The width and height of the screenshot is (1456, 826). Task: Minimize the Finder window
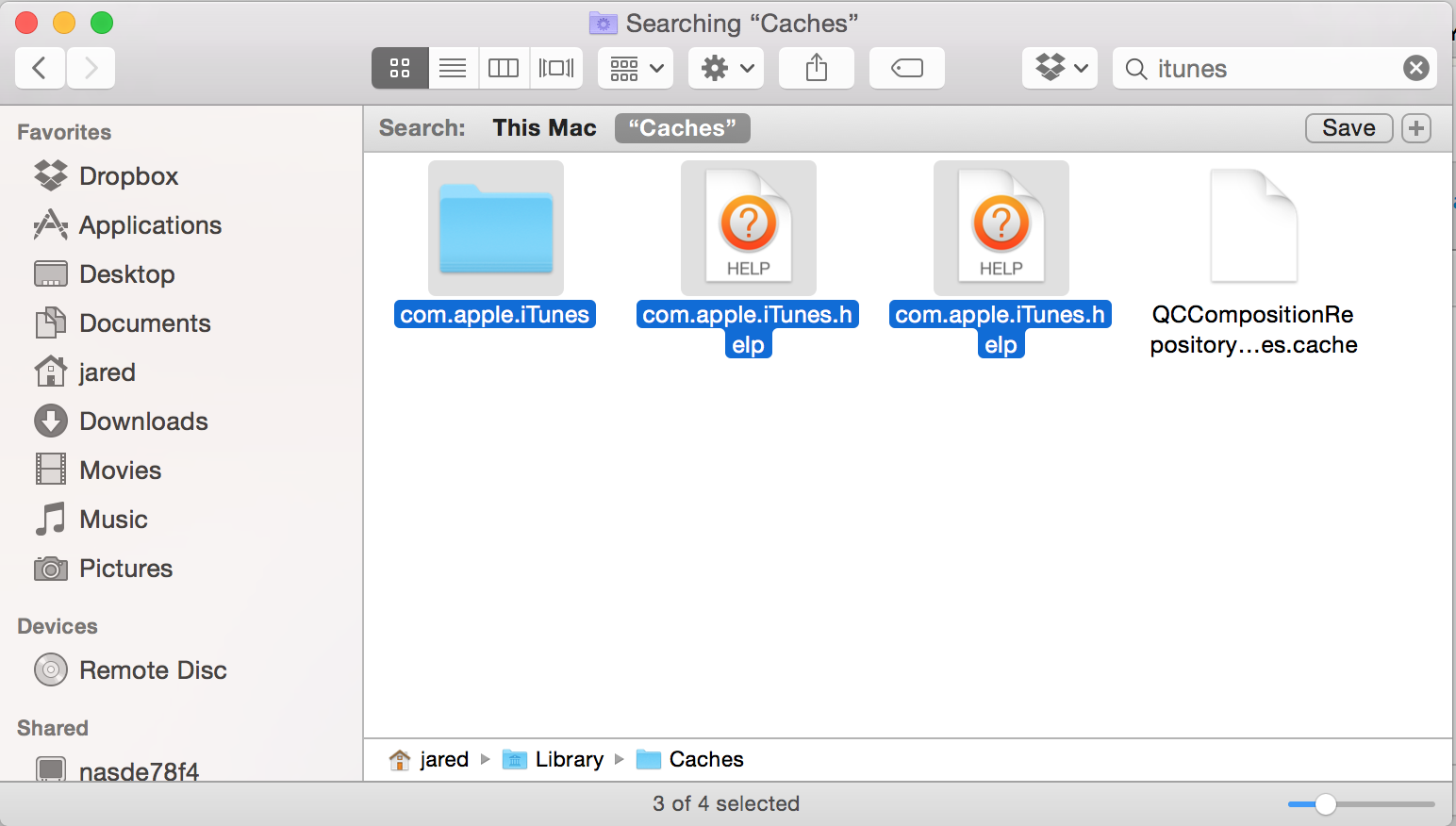point(64,23)
